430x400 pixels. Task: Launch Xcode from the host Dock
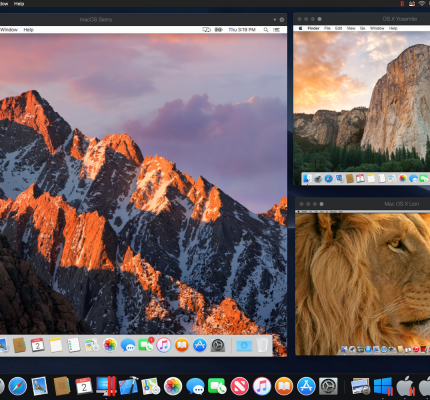(128, 386)
